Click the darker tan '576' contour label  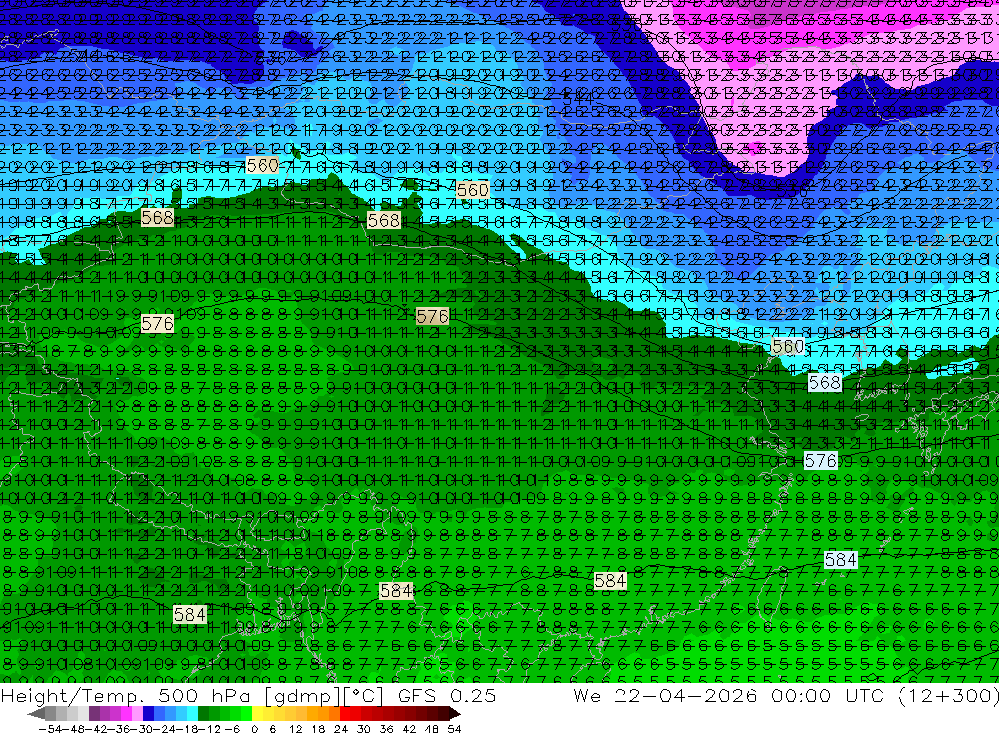pos(432,316)
